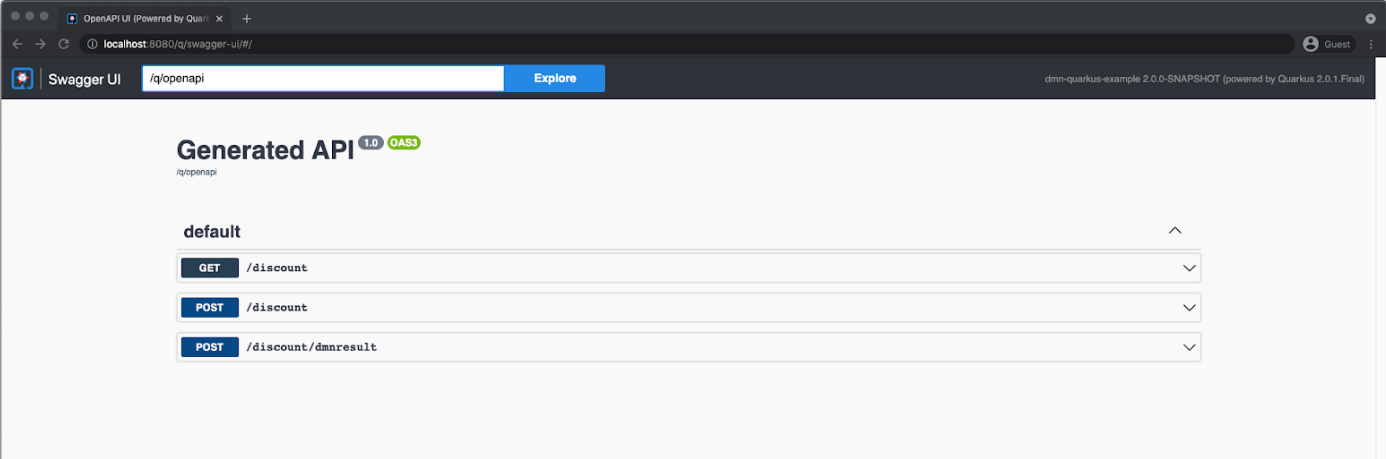Screen dimensions: 1386x459
Task: Click the browser menu icon at tab bar end
Action: coord(1370,18)
